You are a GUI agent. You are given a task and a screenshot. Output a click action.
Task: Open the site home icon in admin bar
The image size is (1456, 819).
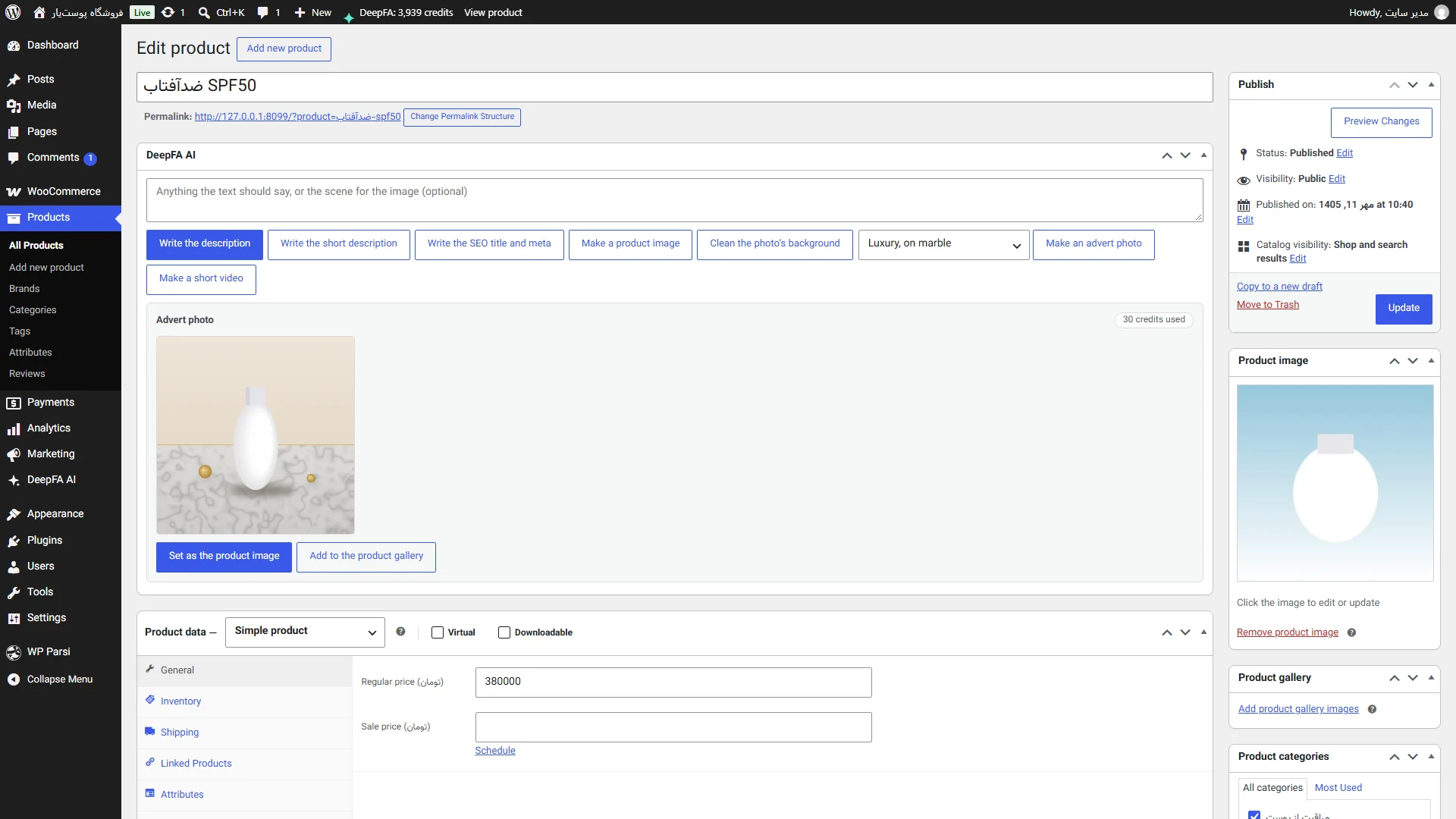click(x=39, y=12)
